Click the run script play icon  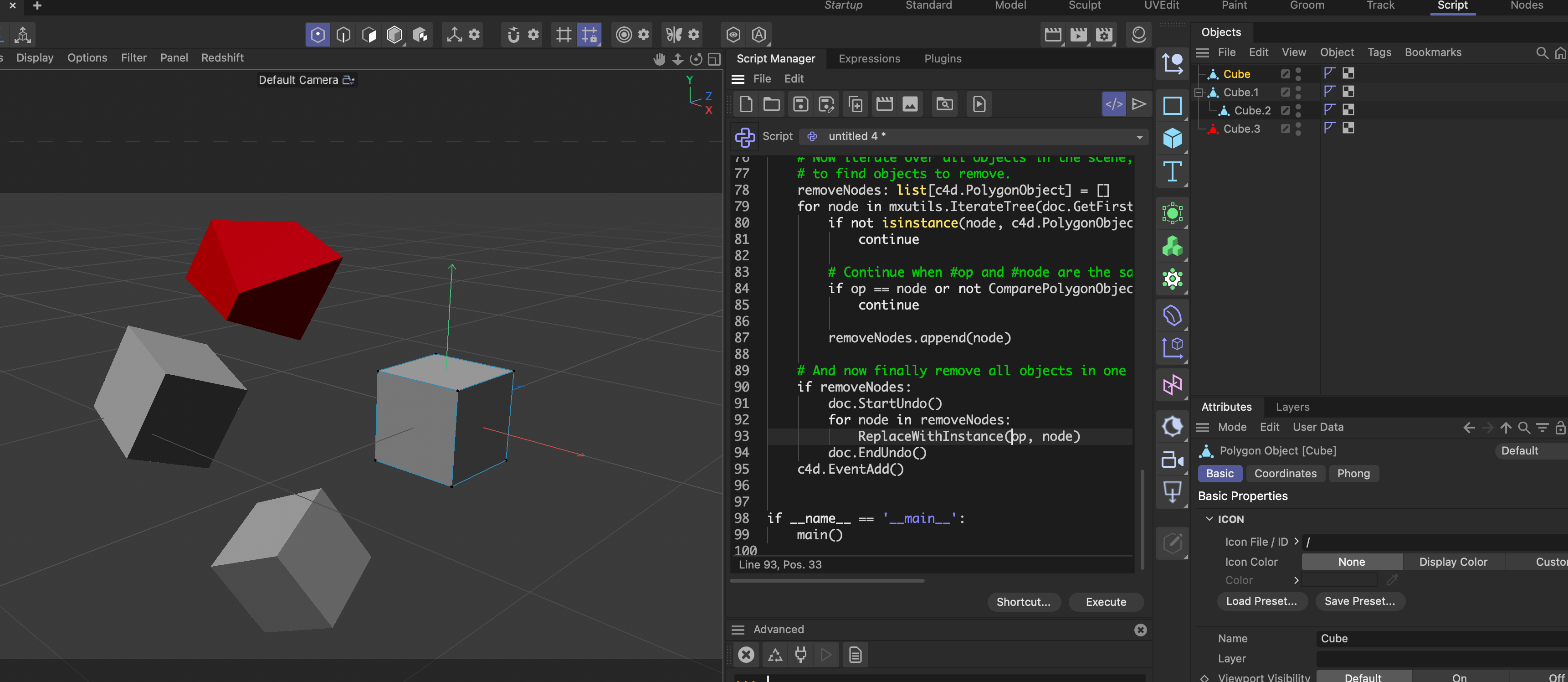point(1139,104)
